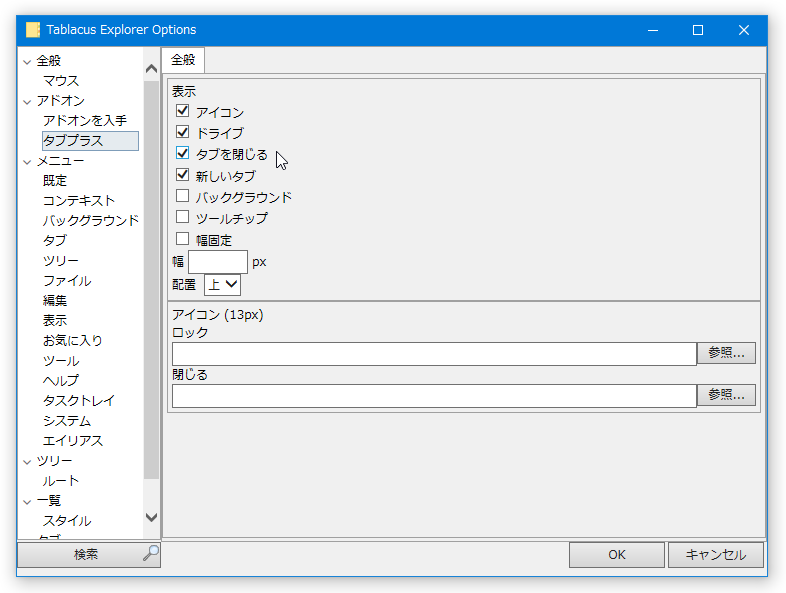The height and width of the screenshot is (593, 786).
Task: Click the 参照... button for ロック
Action: coord(726,353)
